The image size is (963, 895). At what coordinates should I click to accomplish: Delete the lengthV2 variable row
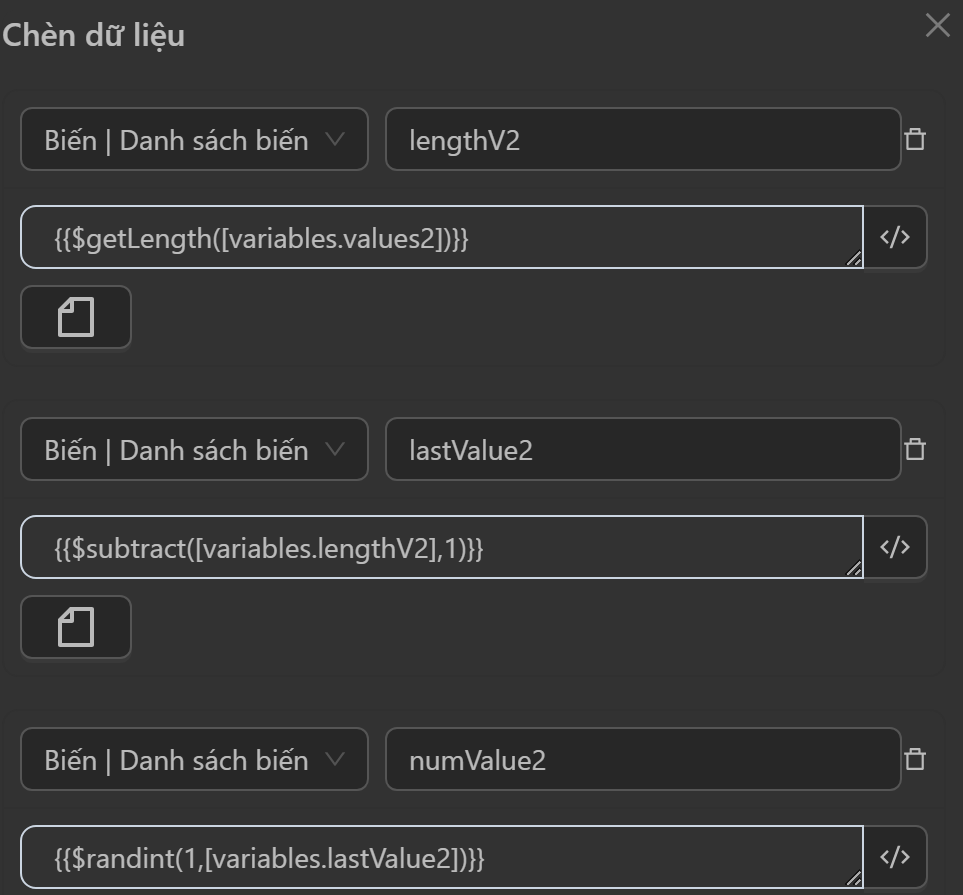click(x=914, y=139)
